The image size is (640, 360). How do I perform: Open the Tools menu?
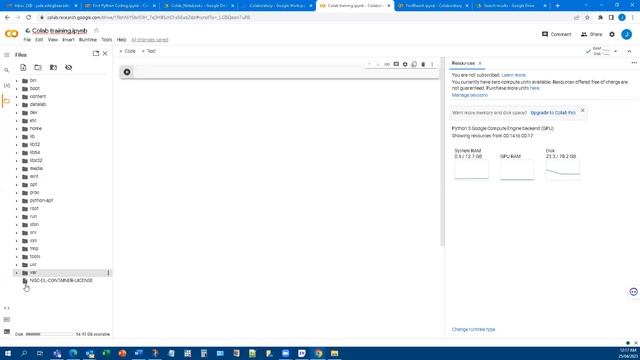107,40
